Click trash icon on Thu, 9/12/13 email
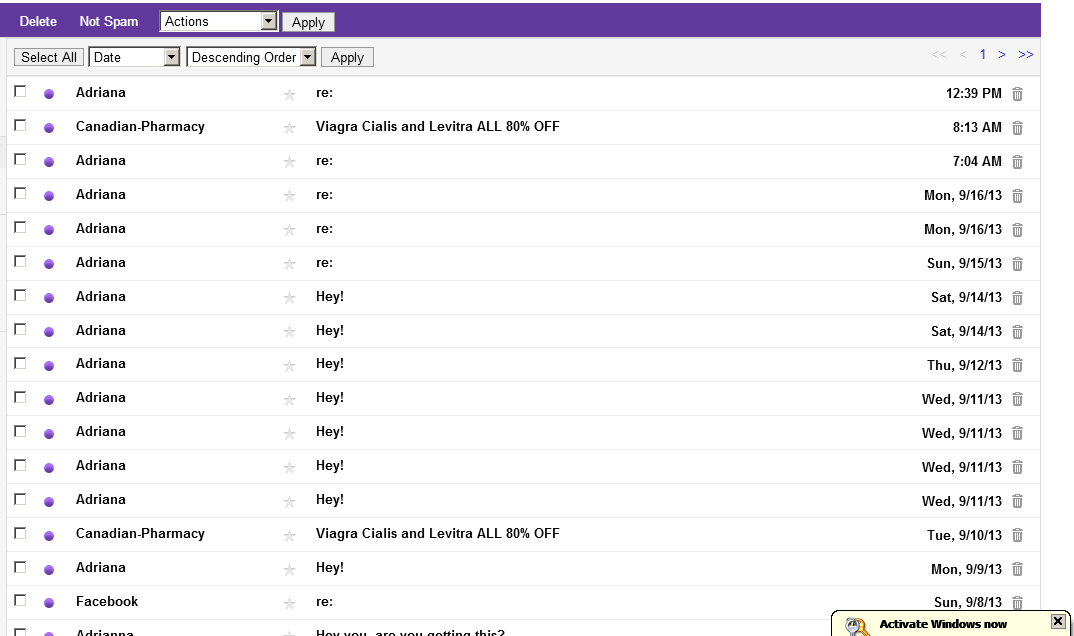This screenshot has height=636, width=1074. 1017,366
